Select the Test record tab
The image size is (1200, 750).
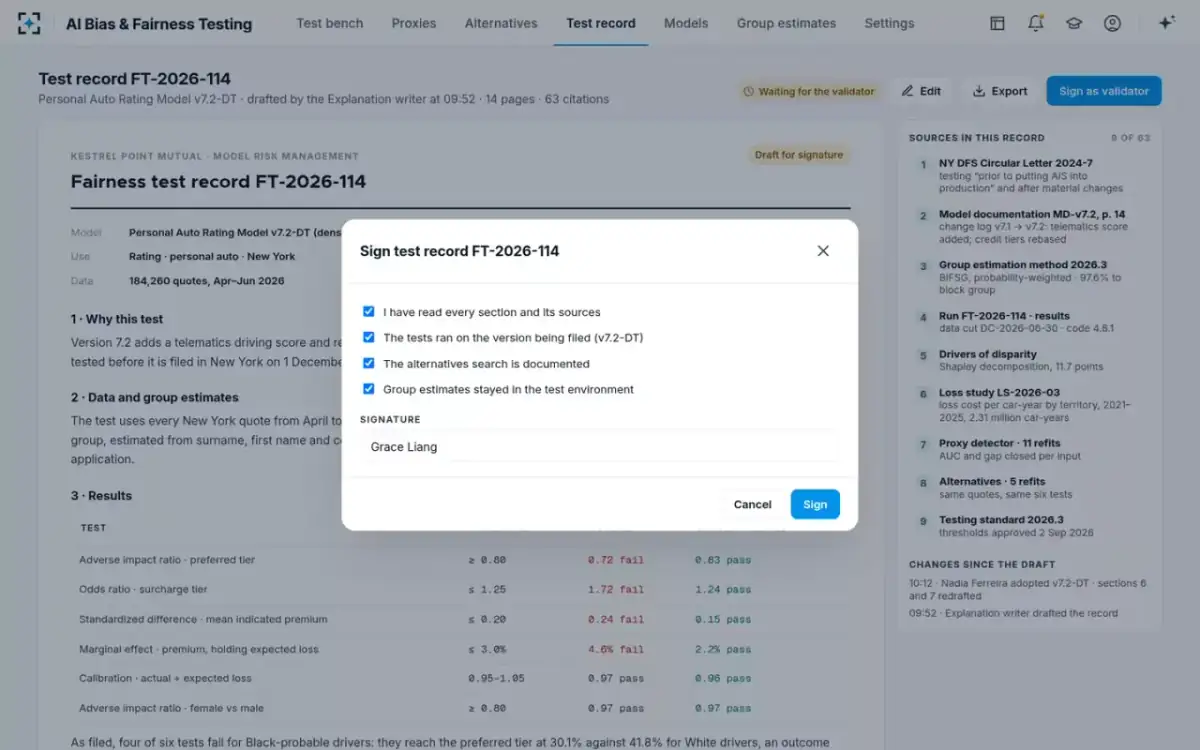pos(601,23)
